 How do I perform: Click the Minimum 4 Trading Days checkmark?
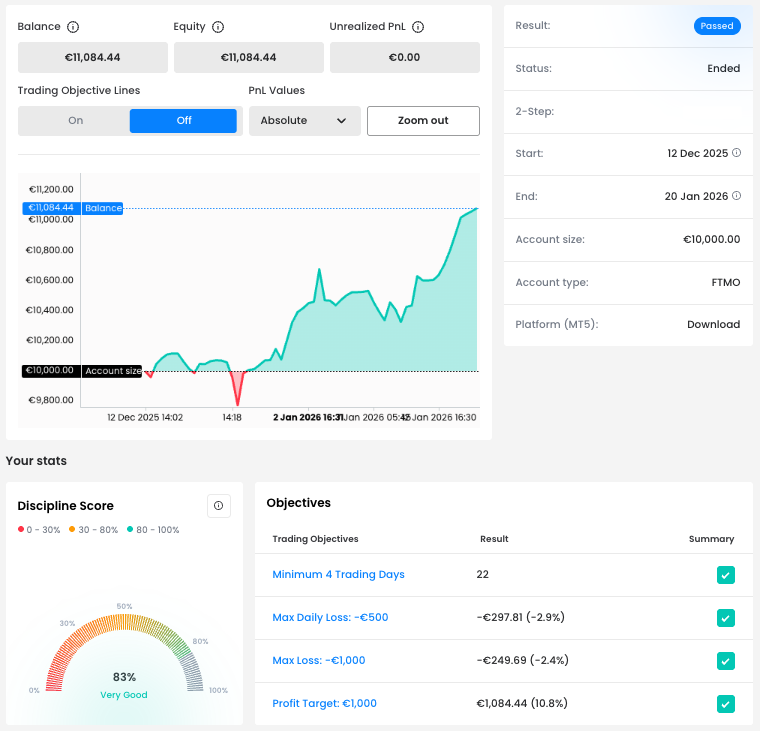coord(726,575)
